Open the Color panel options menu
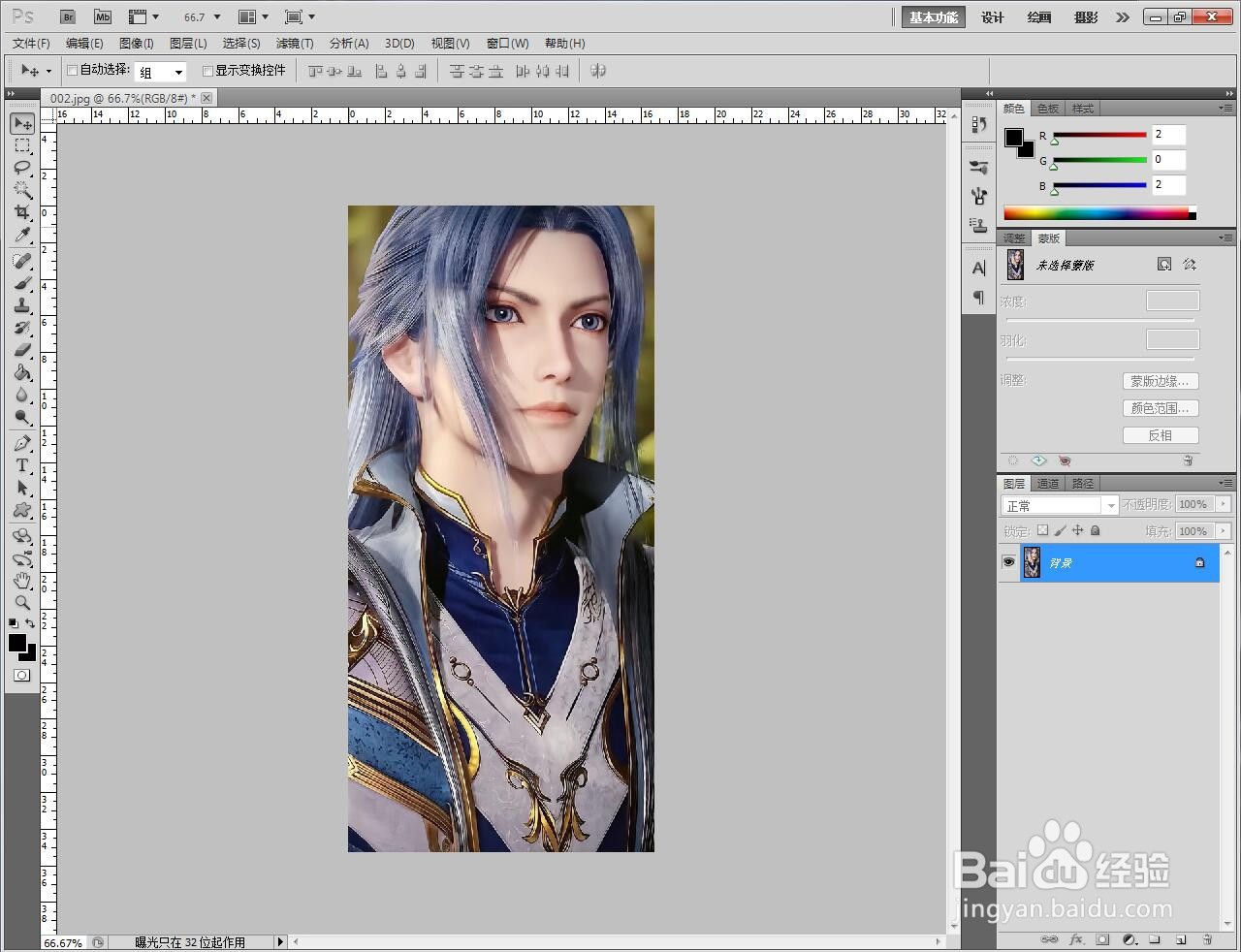 click(x=1225, y=108)
